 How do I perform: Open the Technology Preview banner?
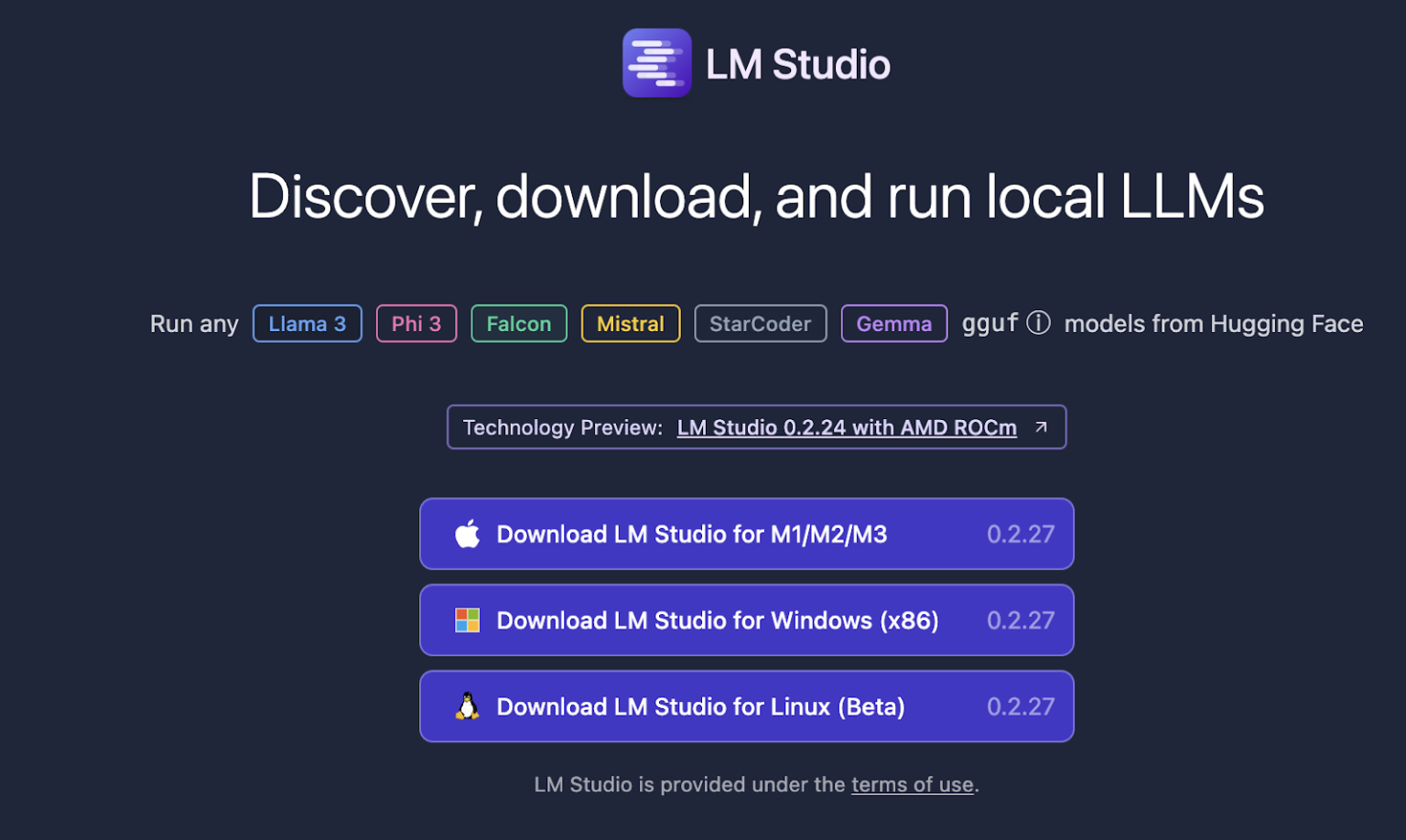[755, 426]
